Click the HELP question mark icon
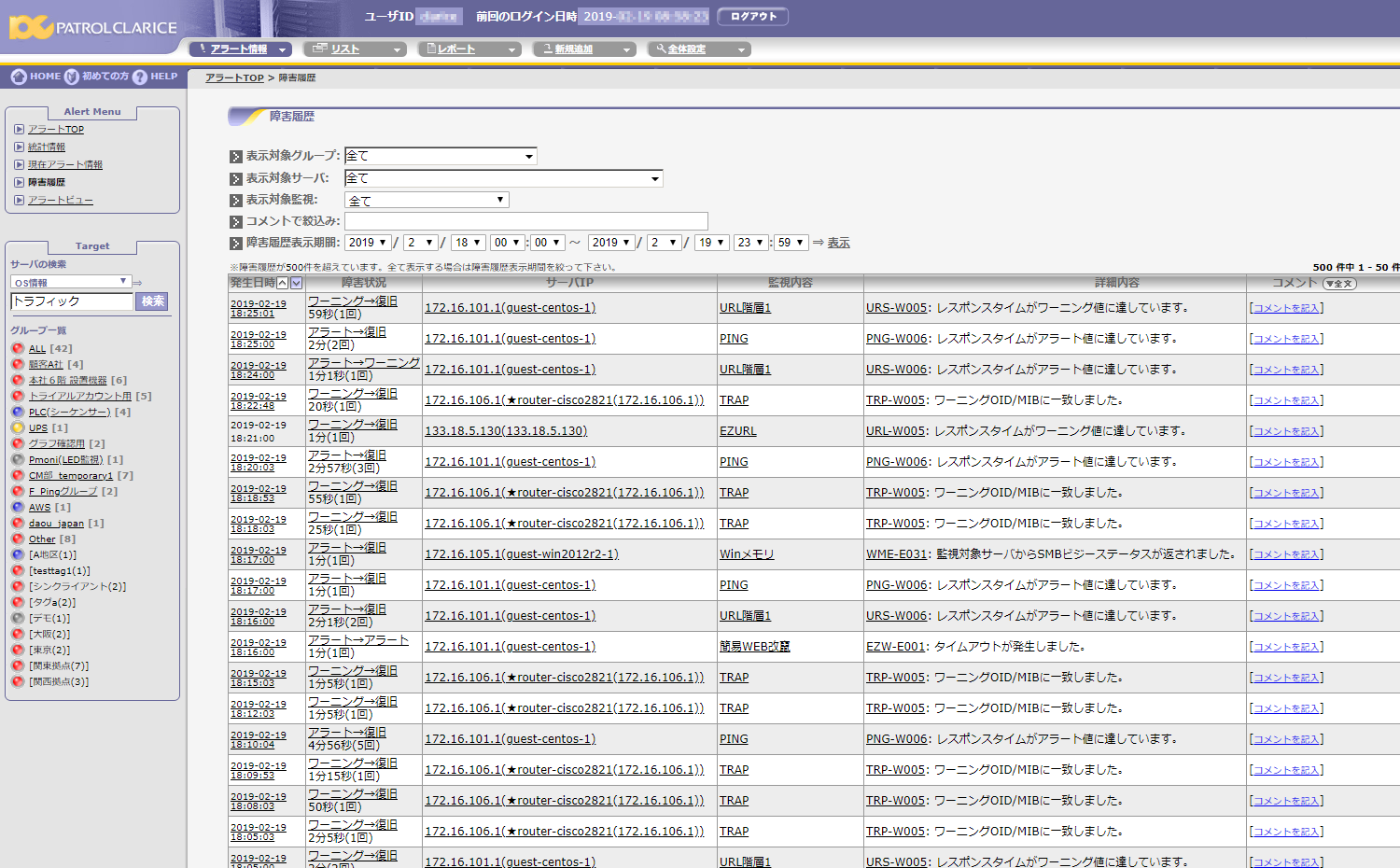Screen dimensions: 1400x868 (140, 77)
